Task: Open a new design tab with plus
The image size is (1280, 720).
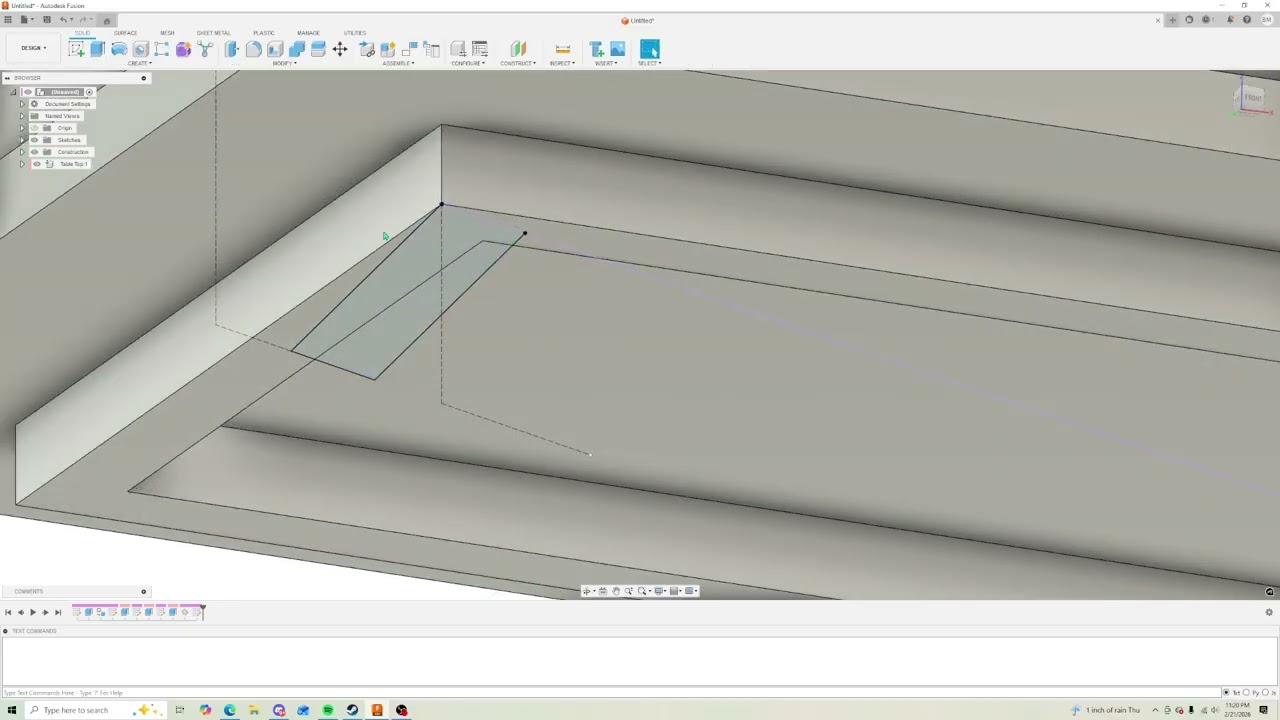Action: tap(1172, 20)
